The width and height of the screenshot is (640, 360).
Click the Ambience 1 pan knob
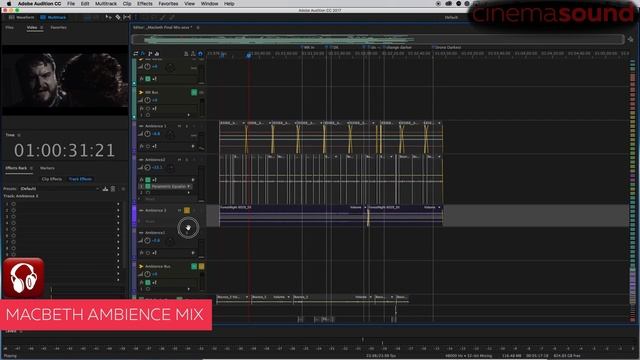tap(171, 135)
